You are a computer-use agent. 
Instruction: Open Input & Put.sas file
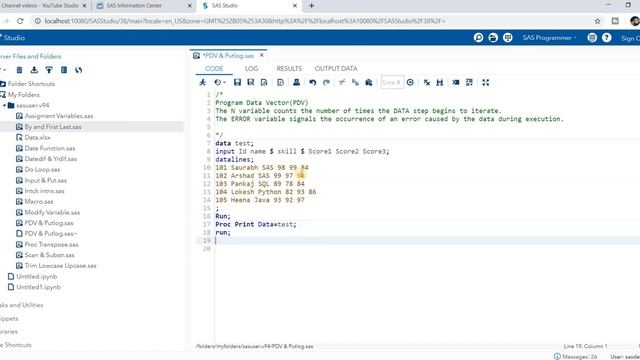coord(46,180)
